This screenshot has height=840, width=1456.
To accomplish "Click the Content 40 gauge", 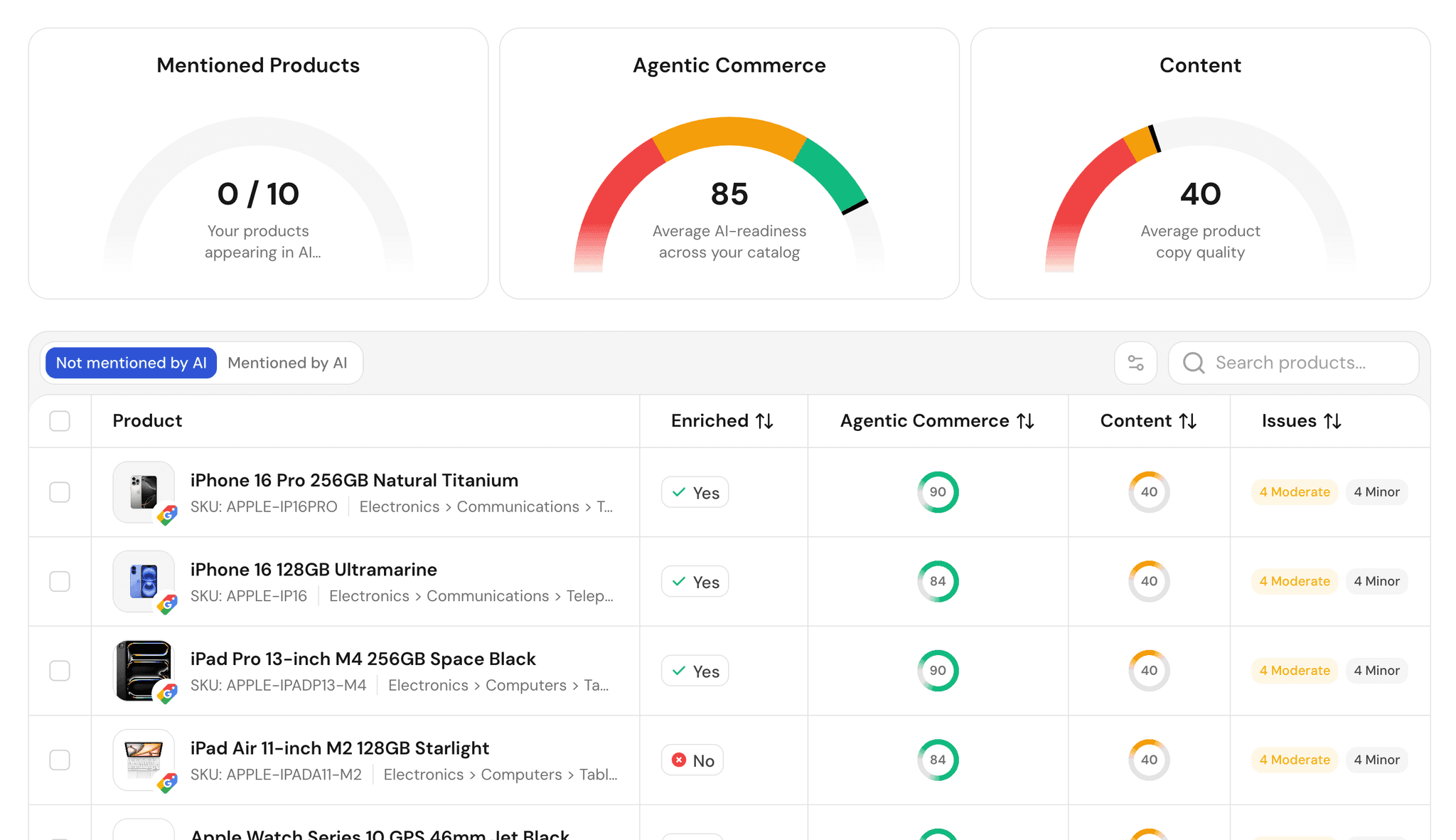I will 1200,194.
